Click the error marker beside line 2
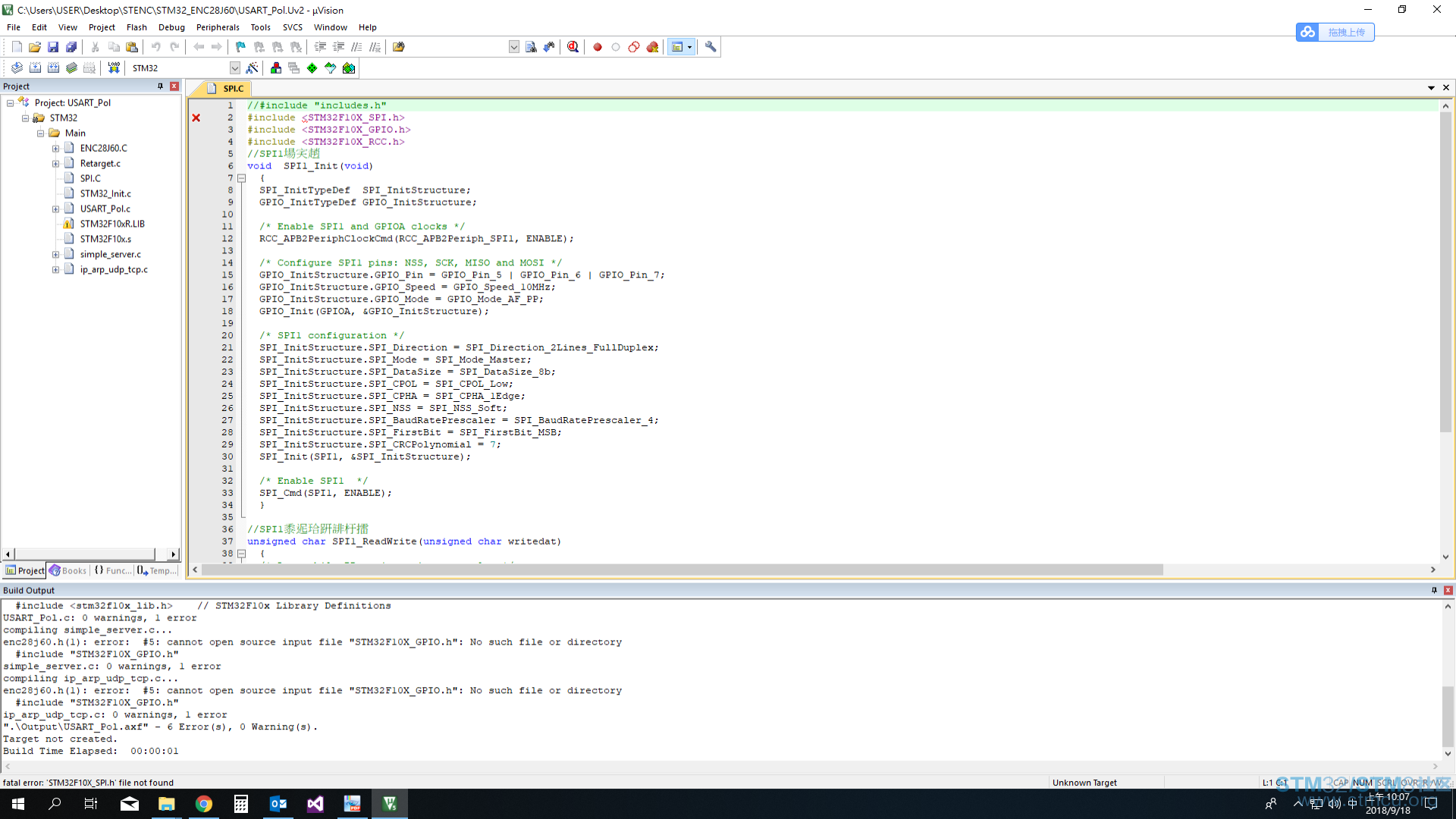Screen dimensions: 1456x819 point(196,118)
